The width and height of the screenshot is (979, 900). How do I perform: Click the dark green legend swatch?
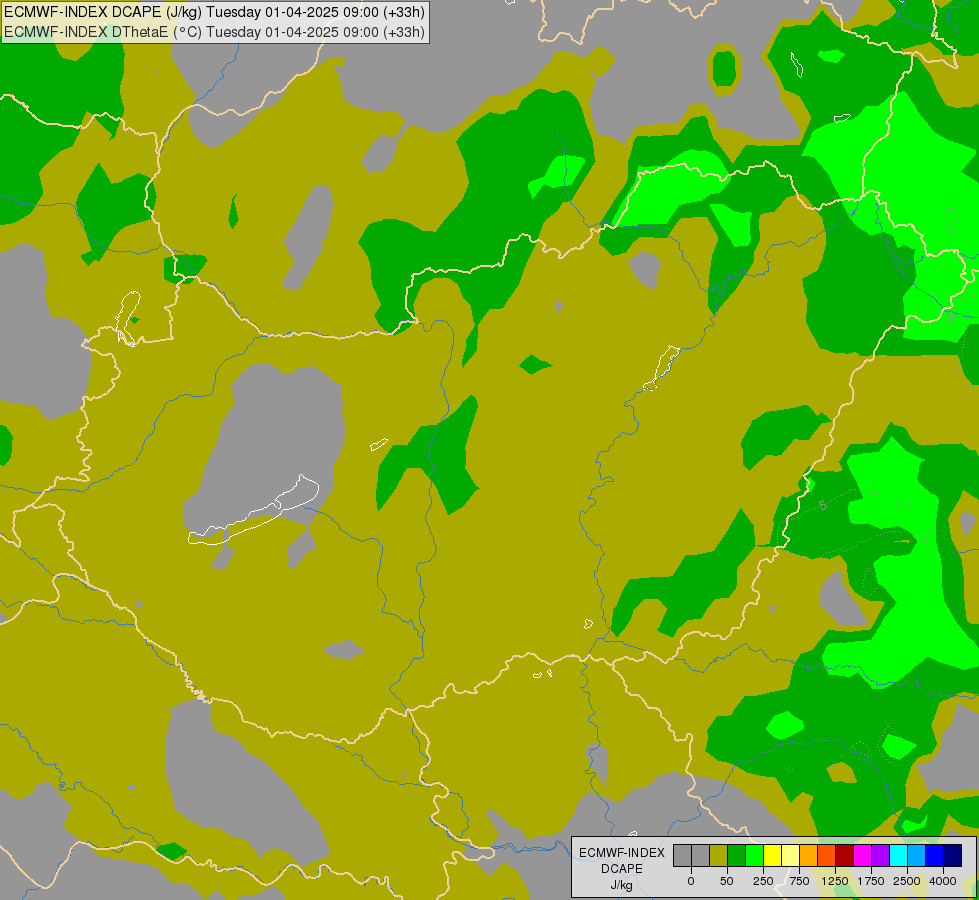tap(737, 856)
